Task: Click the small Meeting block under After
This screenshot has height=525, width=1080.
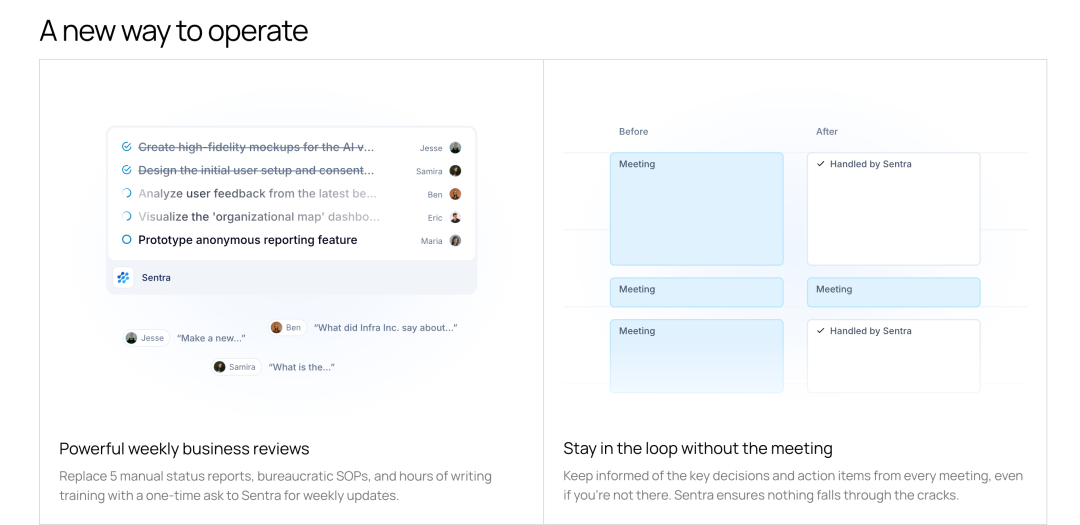Action: click(x=893, y=292)
